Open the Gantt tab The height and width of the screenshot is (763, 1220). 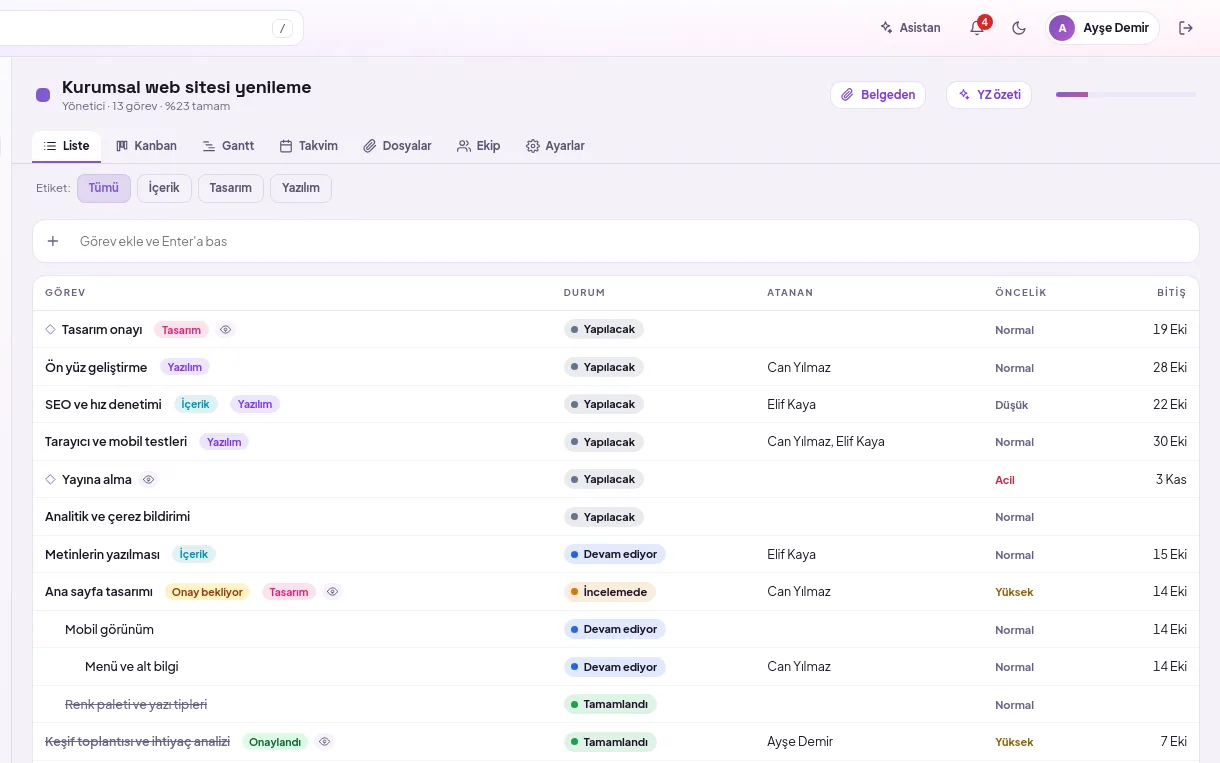coord(228,146)
